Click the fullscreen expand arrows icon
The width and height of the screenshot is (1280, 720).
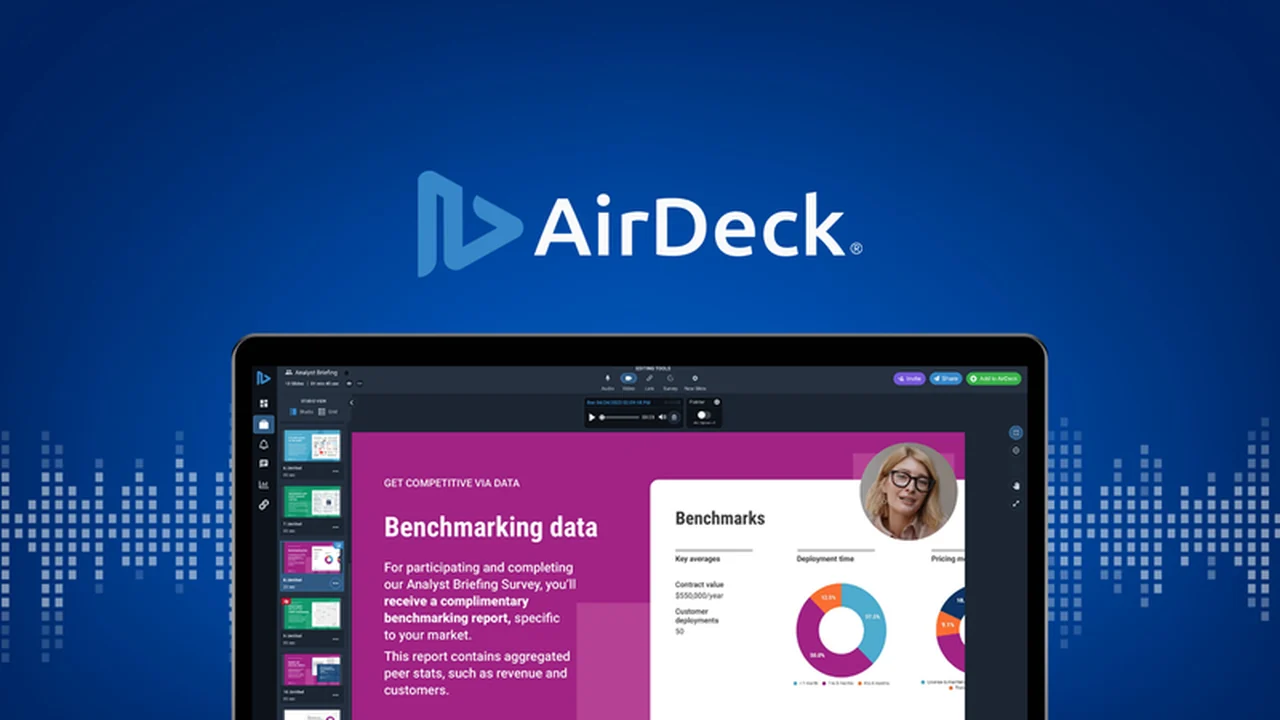coord(1016,503)
